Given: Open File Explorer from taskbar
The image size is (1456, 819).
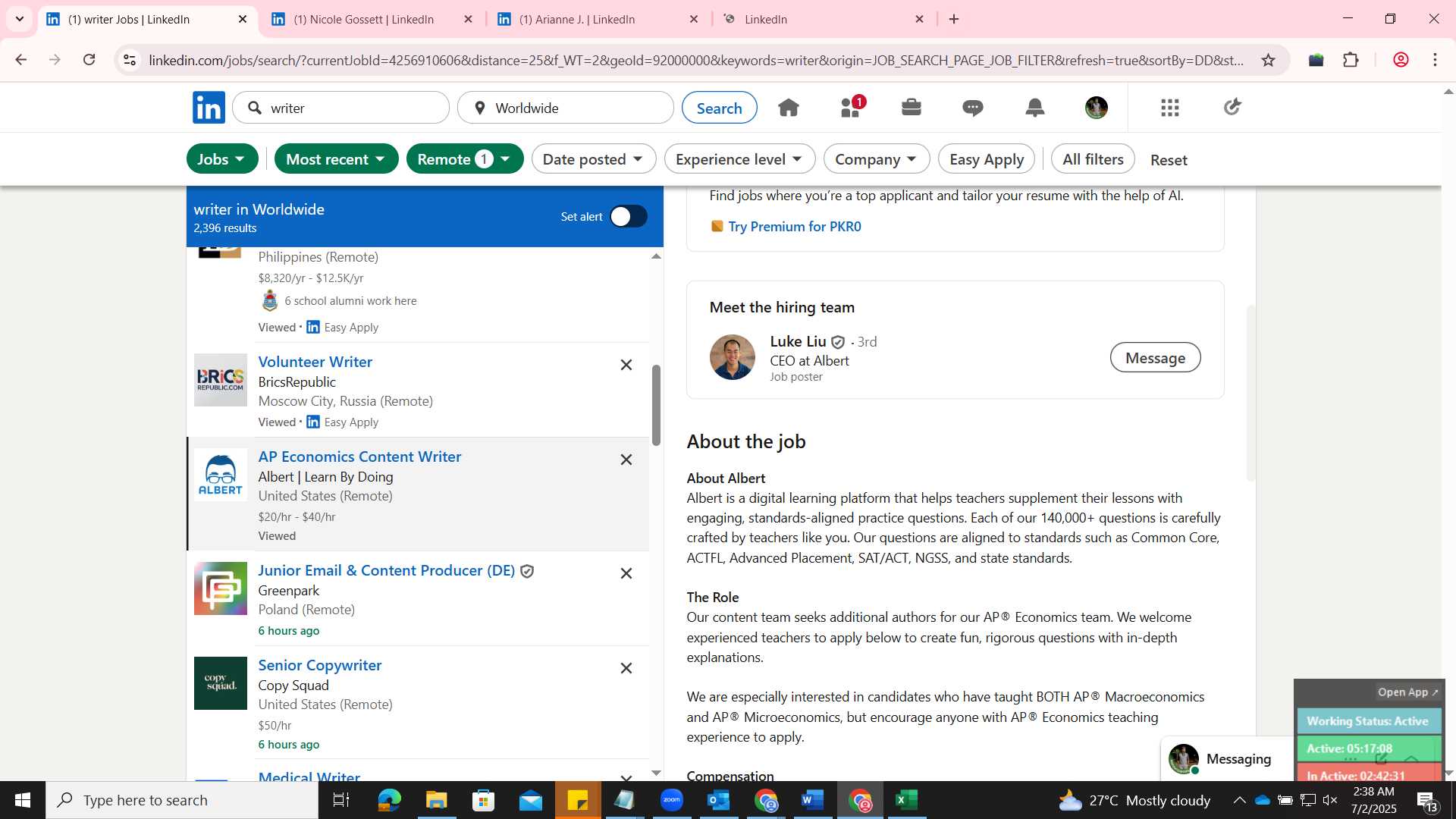Looking at the screenshot, I should tap(436, 800).
